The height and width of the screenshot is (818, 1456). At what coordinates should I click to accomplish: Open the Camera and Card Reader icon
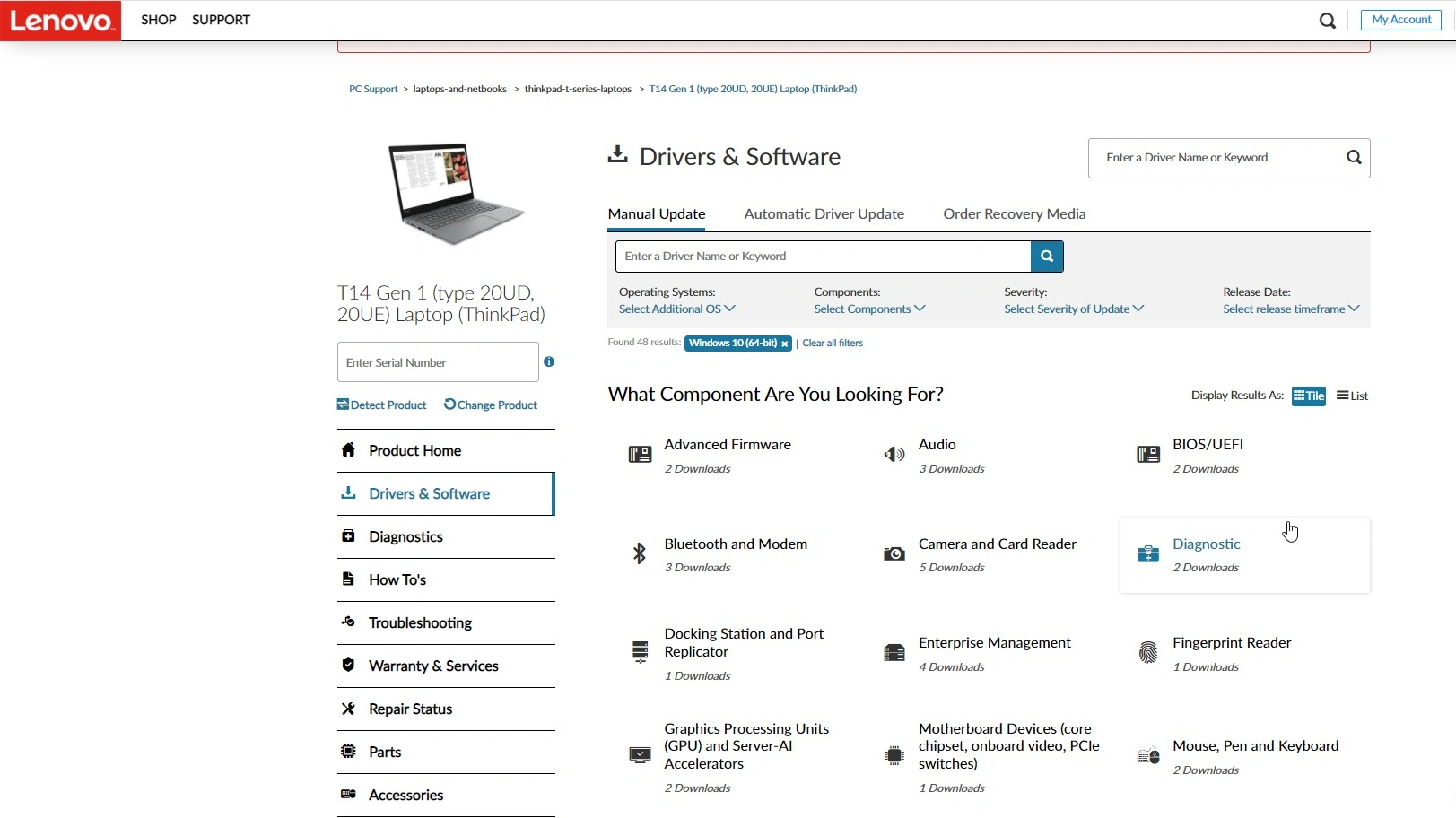(894, 554)
